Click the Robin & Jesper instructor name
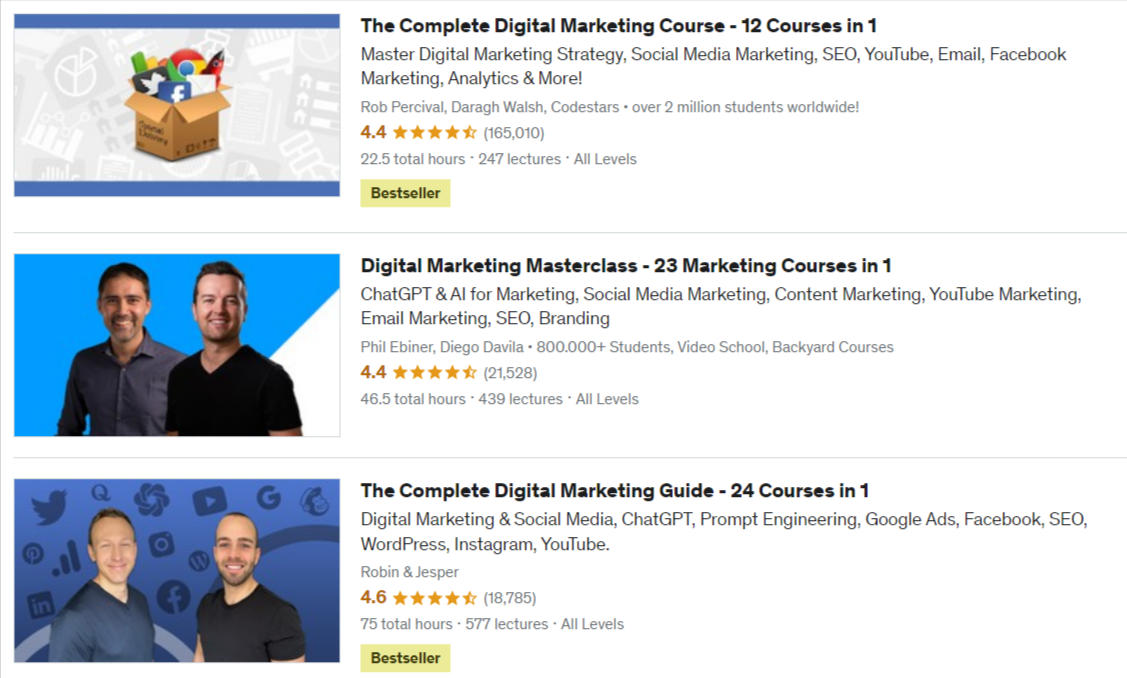 point(410,572)
